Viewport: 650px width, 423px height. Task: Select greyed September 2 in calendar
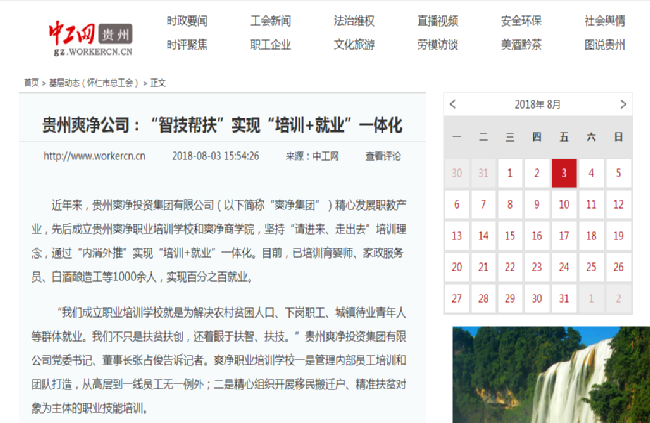point(618,299)
